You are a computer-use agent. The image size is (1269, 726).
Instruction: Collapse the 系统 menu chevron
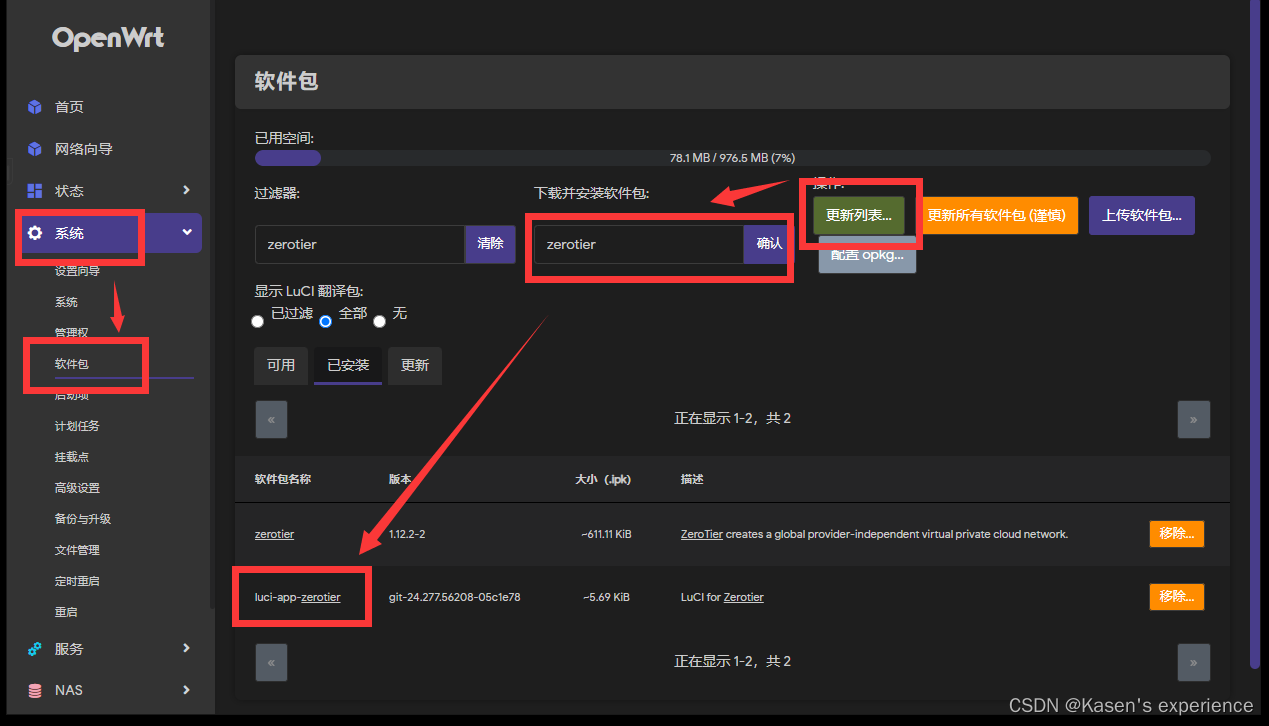186,232
